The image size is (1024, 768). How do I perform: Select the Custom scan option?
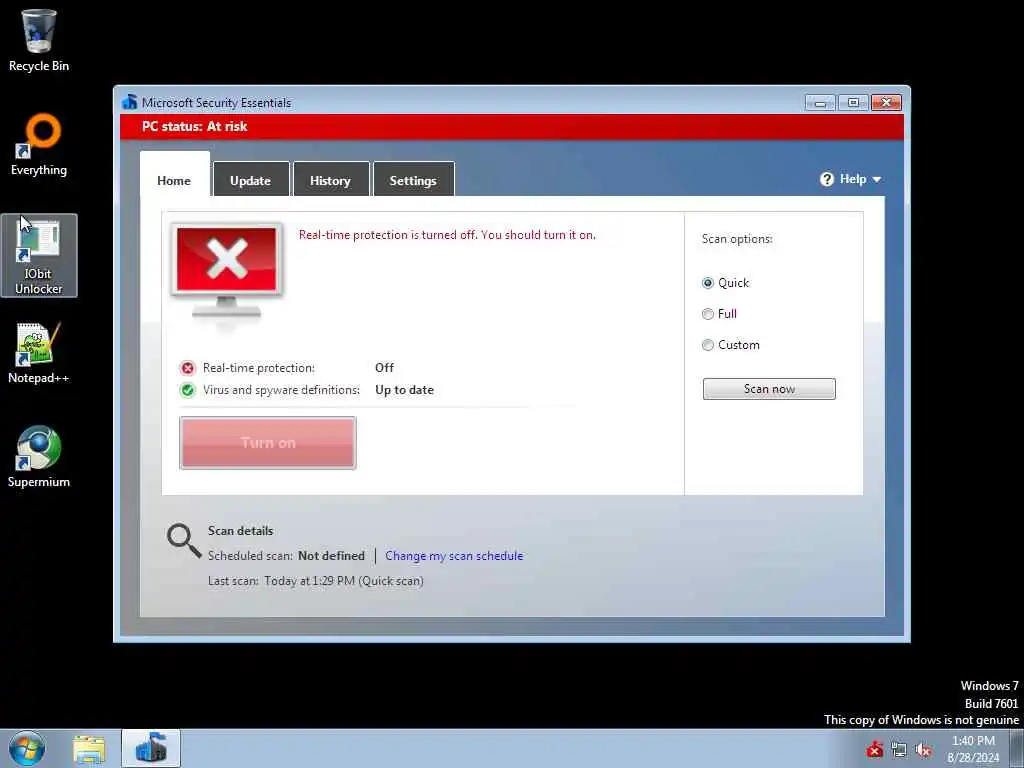pos(731,345)
